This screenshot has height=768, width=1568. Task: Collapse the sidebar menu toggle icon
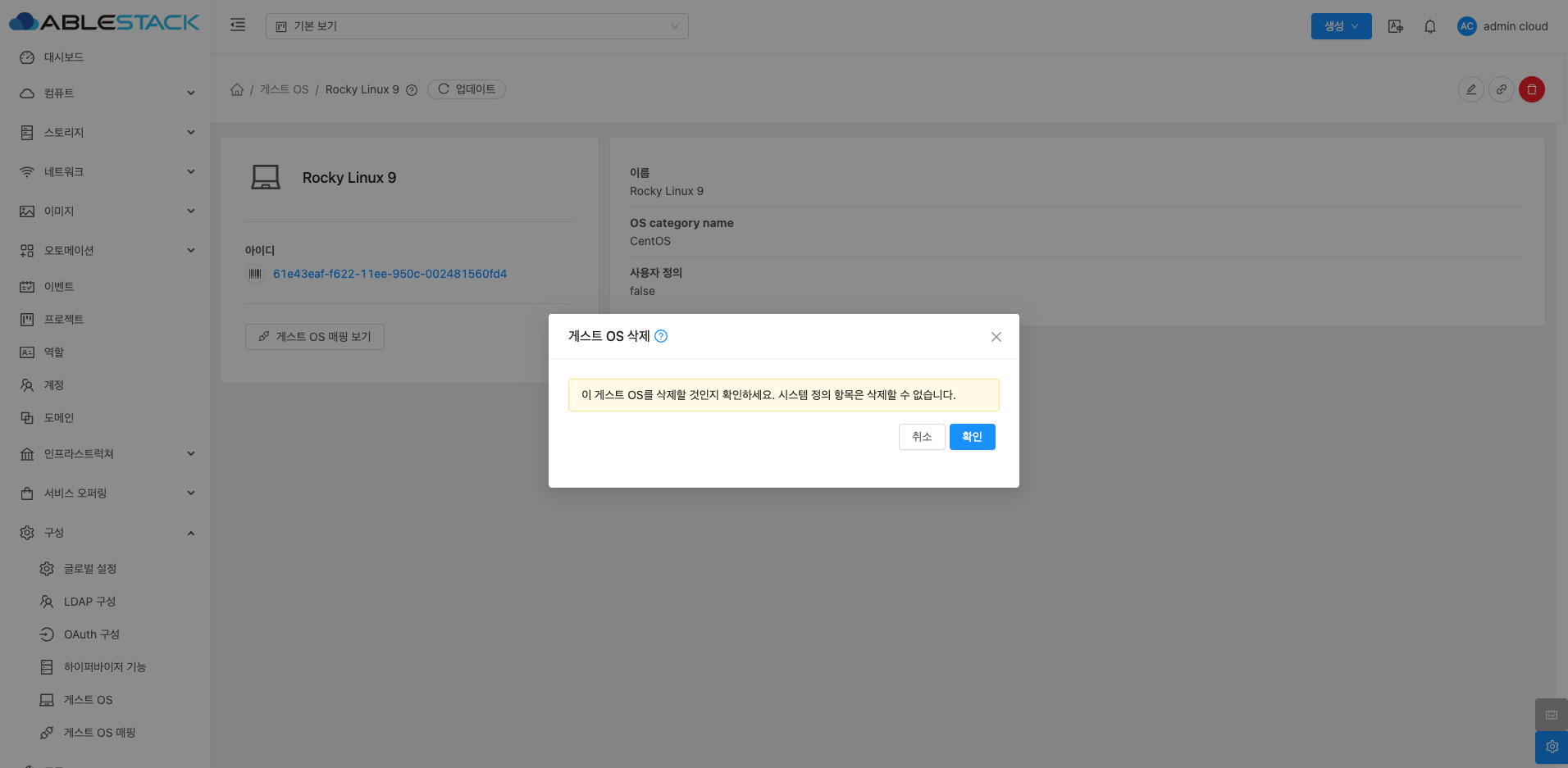coord(238,25)
